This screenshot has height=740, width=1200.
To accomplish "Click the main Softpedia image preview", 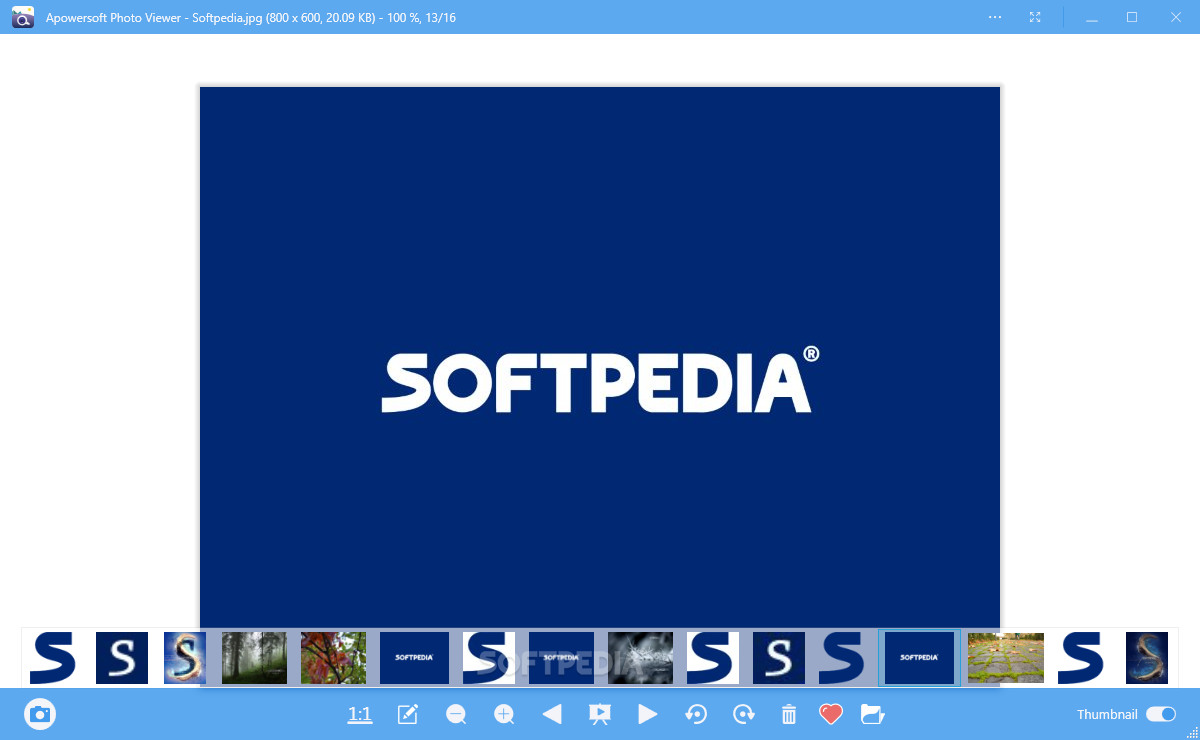I will [x=600, y=357].
